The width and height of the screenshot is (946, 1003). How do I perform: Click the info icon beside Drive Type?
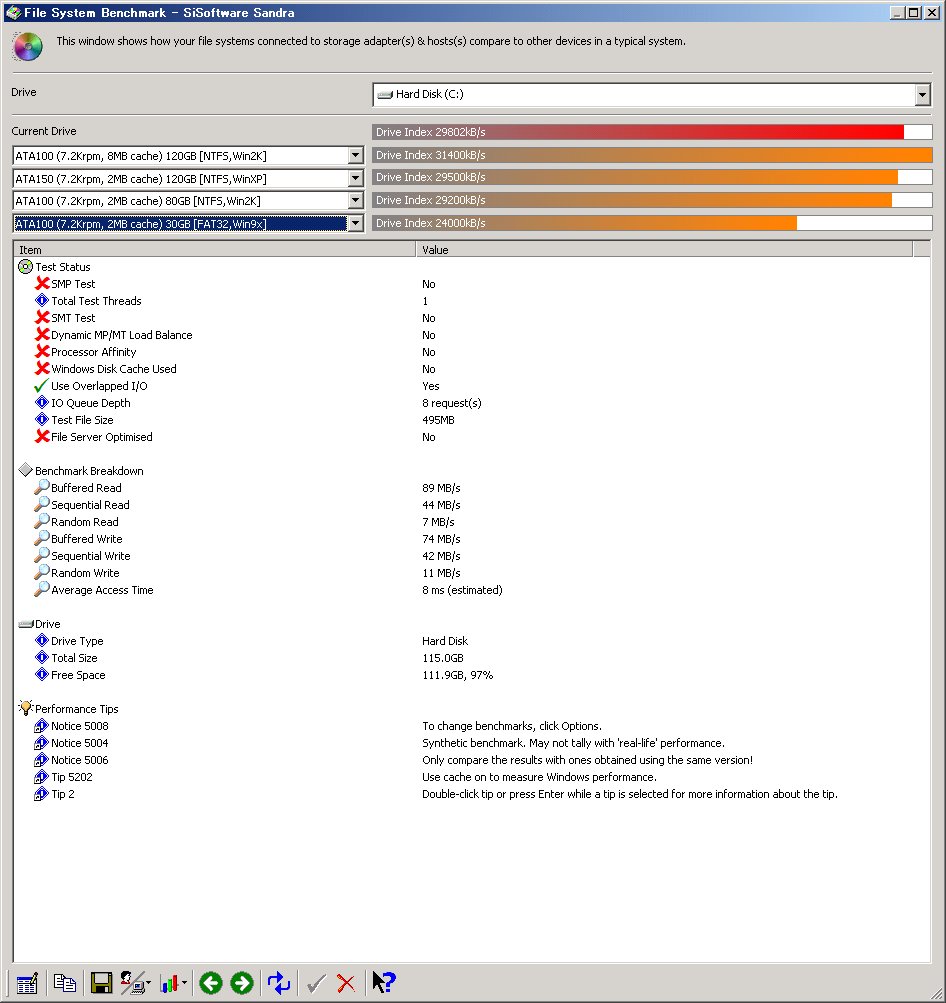(42, 640)
